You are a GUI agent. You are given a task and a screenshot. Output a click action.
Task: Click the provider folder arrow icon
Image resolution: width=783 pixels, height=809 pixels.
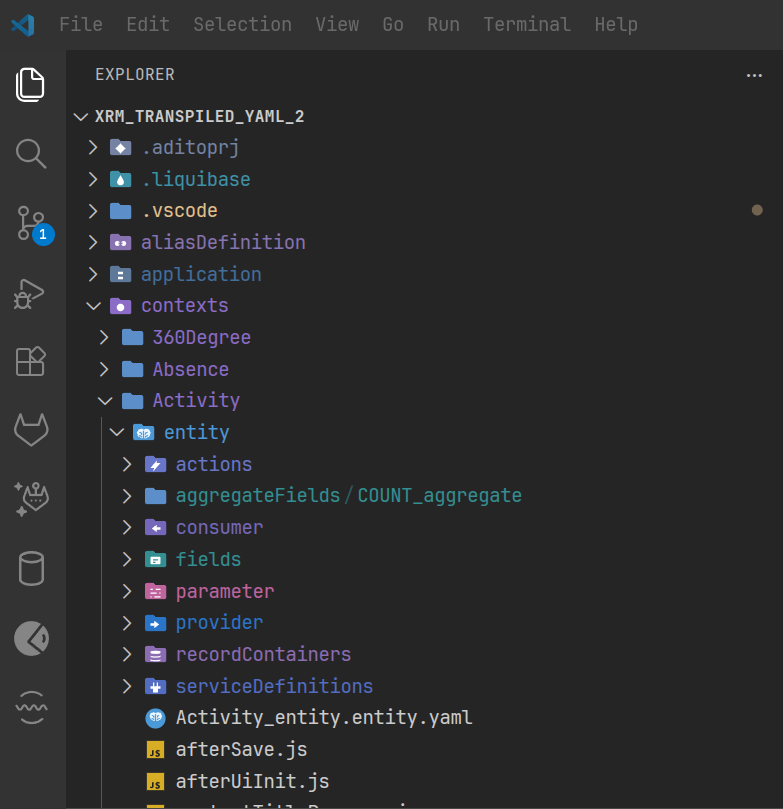click(x=155, y=623)
